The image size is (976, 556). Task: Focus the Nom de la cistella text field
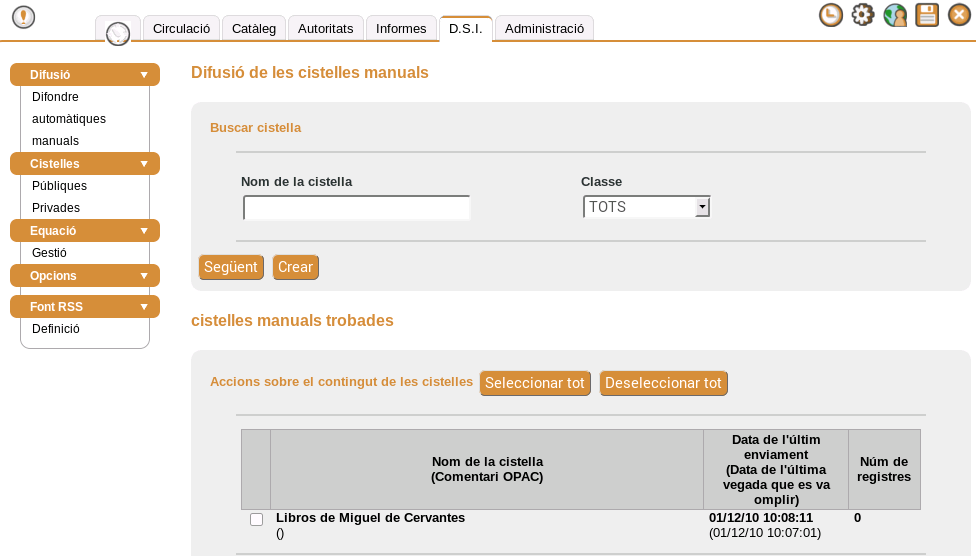[x=356, y=208]
